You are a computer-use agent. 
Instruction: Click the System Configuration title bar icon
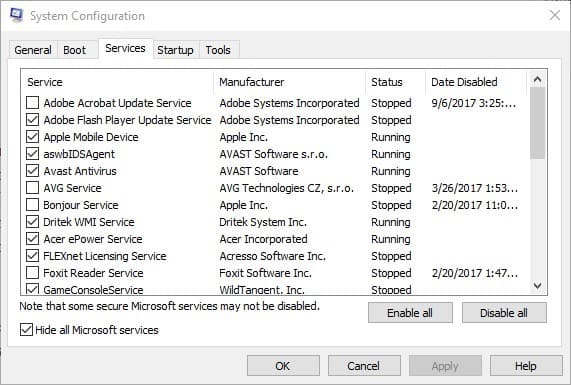[x=16, y=15]
